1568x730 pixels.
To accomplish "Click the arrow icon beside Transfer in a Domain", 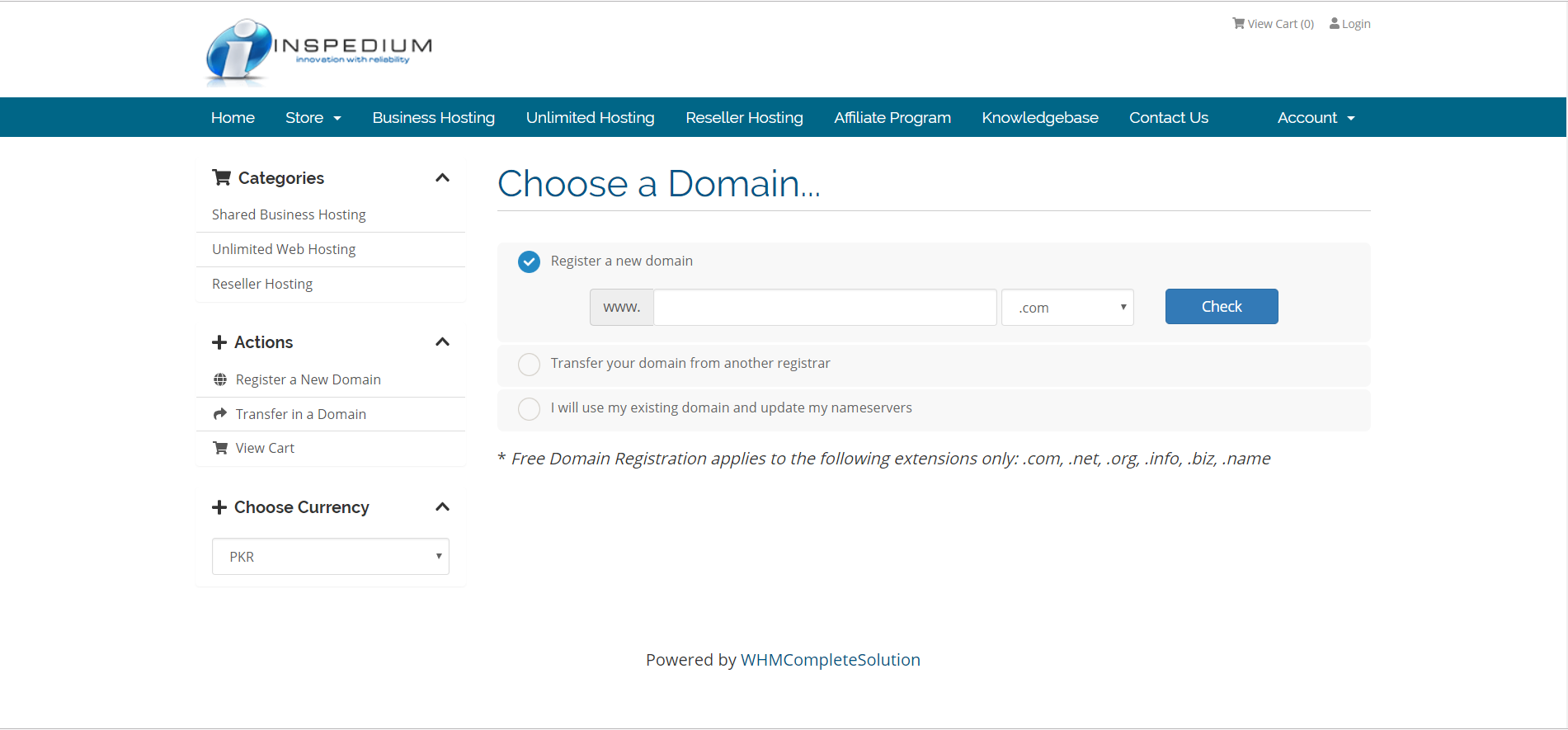I will click(220, 414).
